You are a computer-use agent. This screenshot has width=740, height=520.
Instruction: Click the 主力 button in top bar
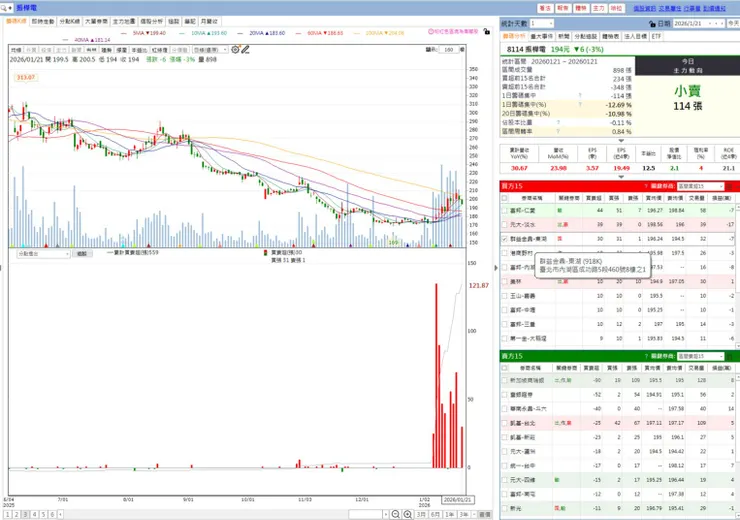pos(598,8)
